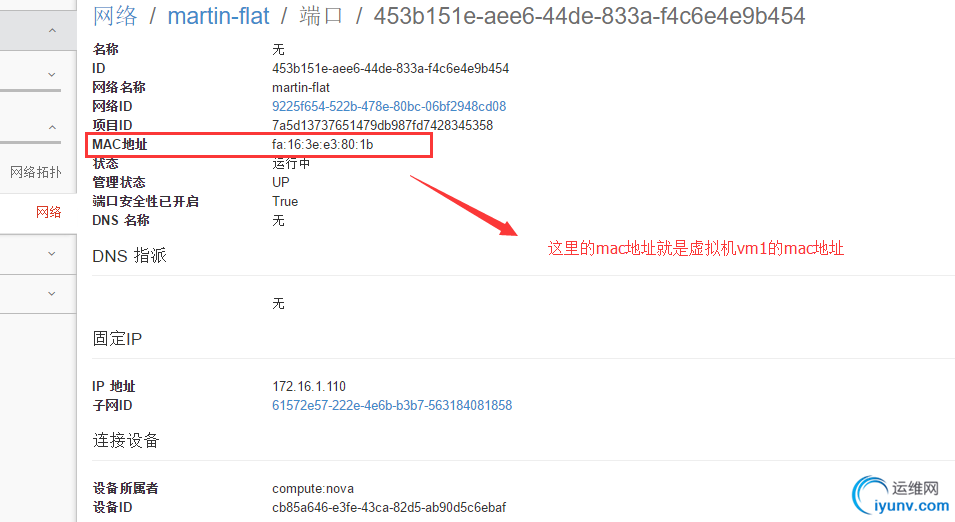
Task: Collapse the section chevron directly above 网络拓扑
Action: (x=52, y=127)
